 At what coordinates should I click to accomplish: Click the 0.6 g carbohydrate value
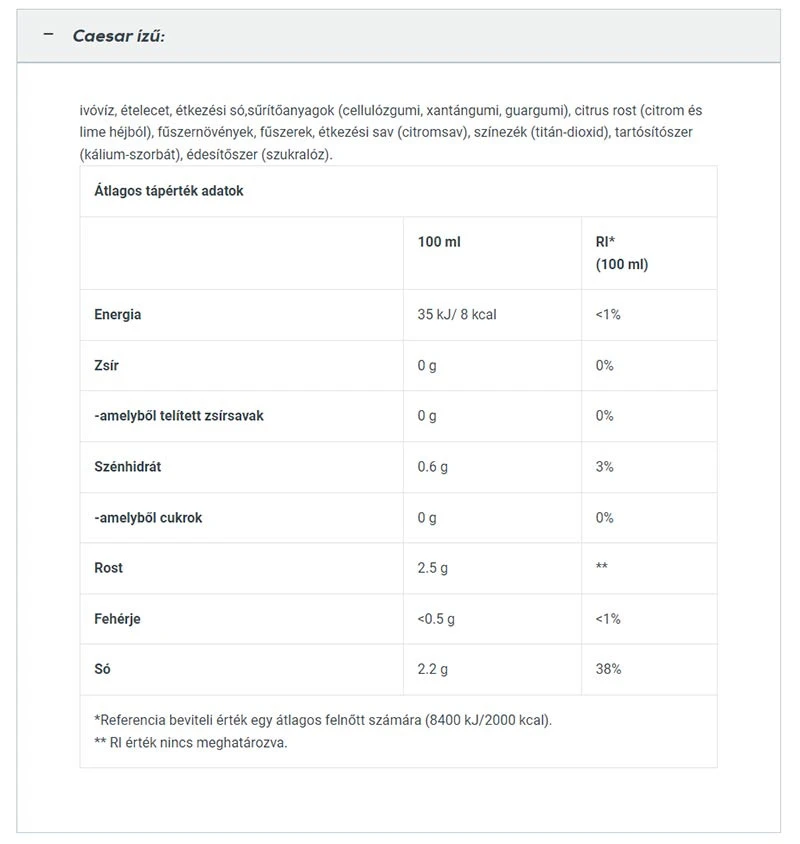[x=430, y=467]
